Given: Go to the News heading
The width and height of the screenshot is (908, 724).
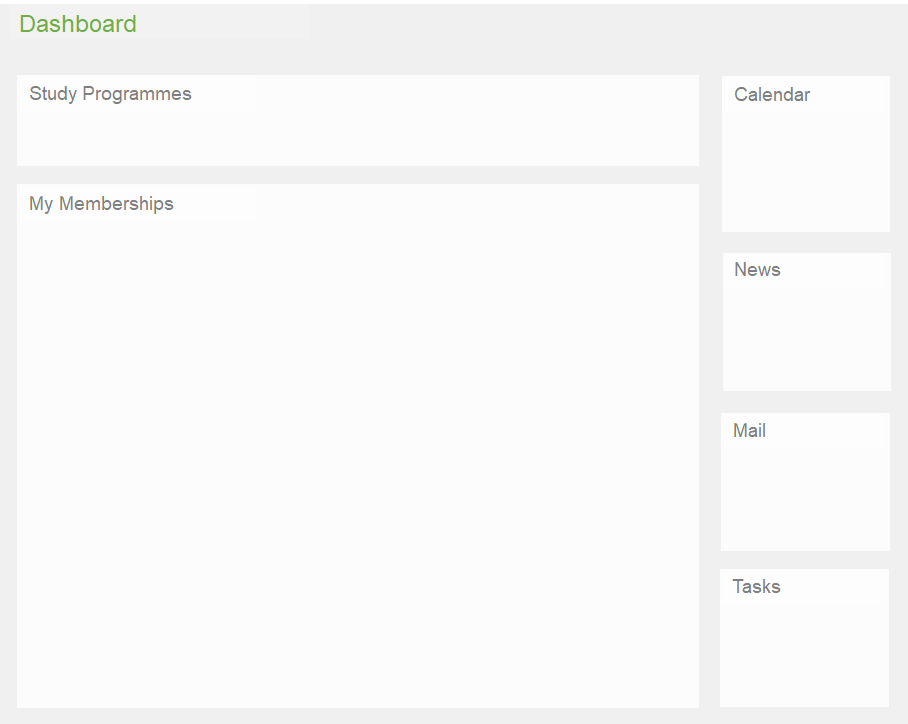Looking at the screenshot, I should click(757, 270).
